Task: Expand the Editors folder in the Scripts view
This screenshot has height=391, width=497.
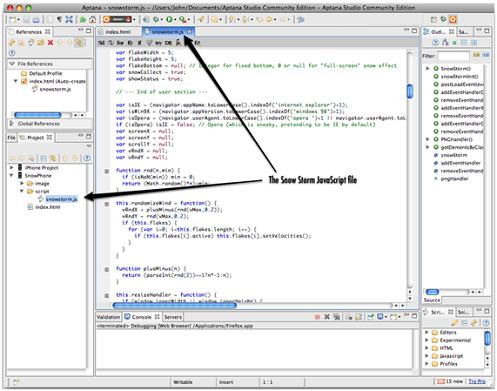Action: point(427,332)
